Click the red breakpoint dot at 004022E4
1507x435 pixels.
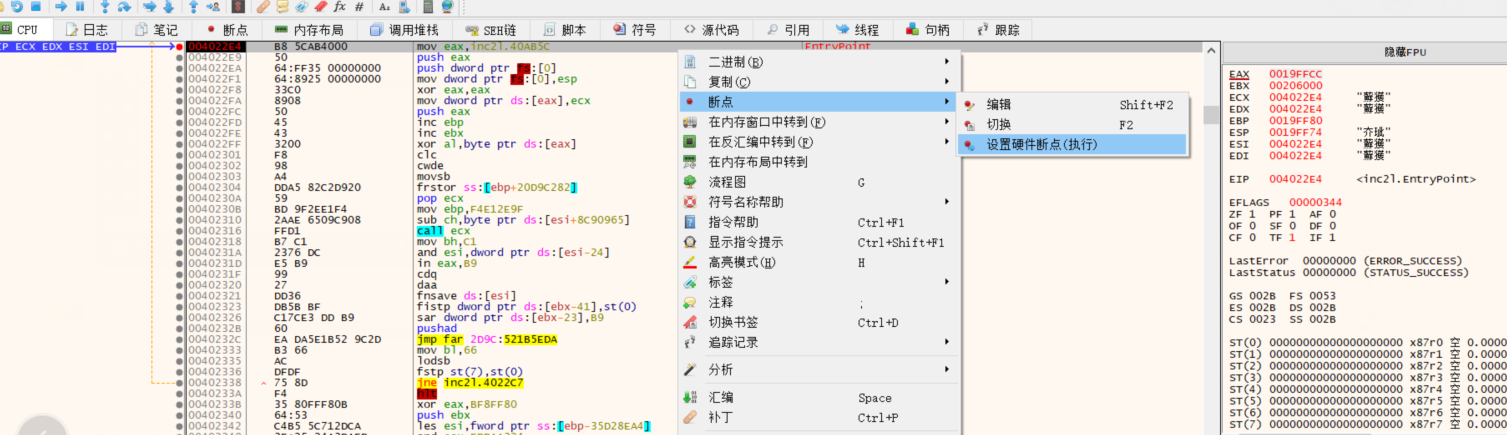179,46
